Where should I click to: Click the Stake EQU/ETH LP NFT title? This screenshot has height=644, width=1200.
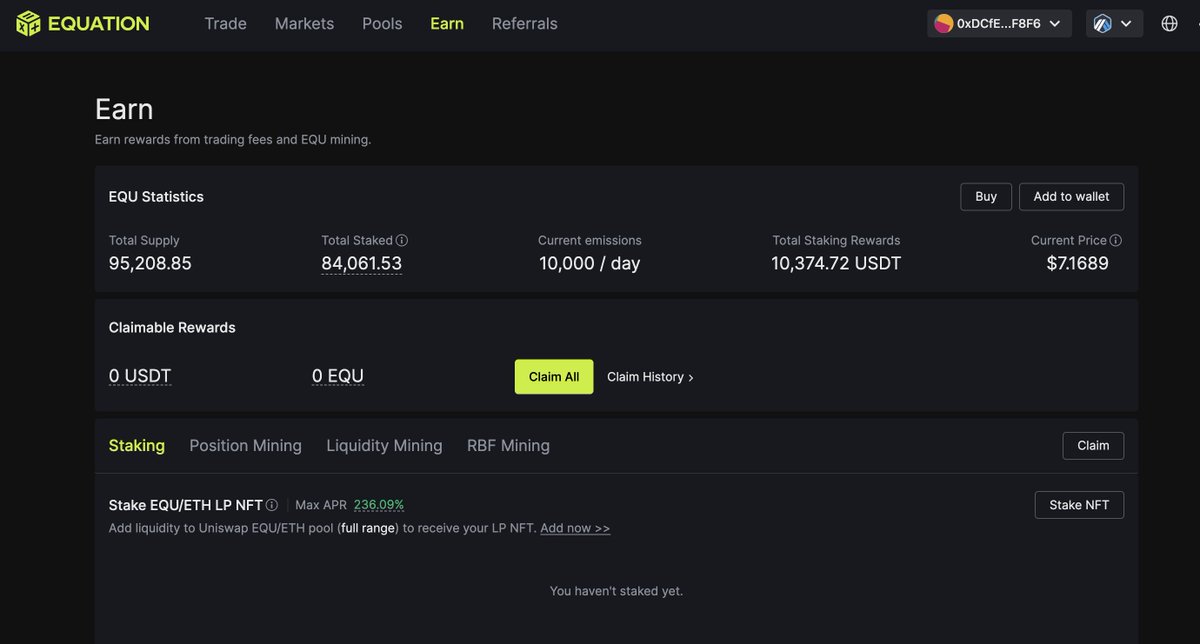(186, 505)
